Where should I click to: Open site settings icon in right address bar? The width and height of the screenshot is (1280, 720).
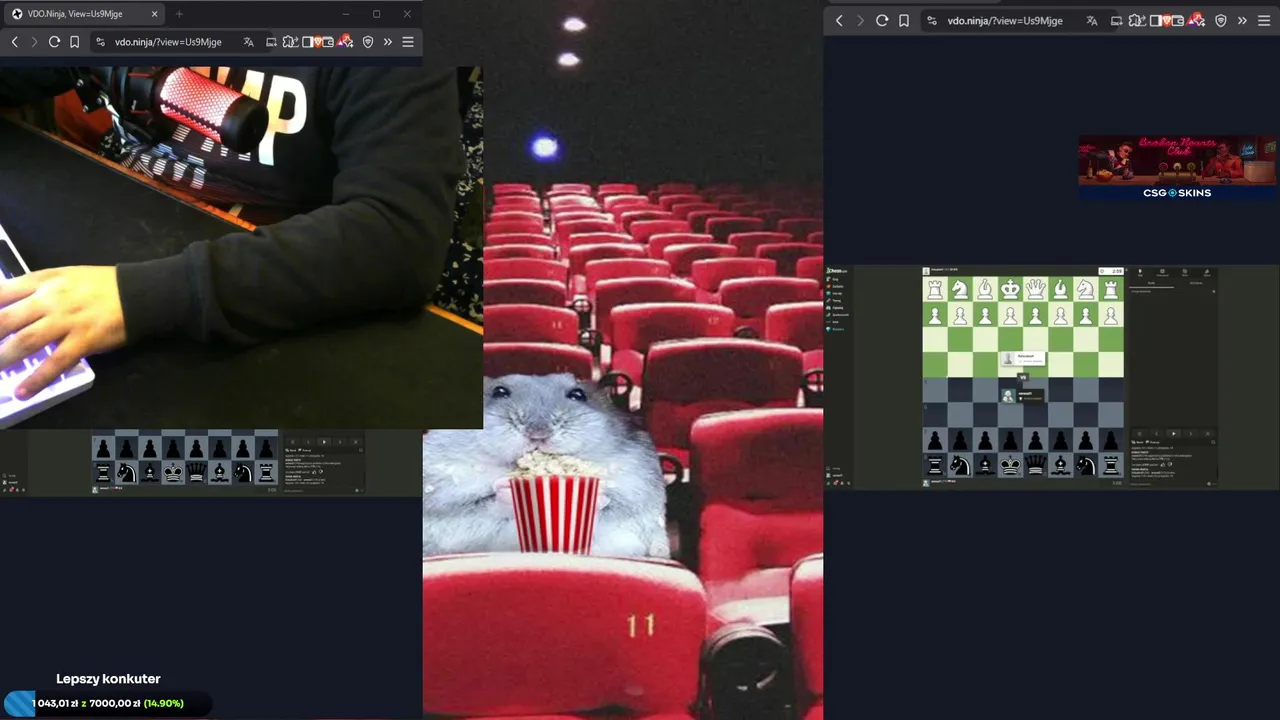[x=932, y=20]
